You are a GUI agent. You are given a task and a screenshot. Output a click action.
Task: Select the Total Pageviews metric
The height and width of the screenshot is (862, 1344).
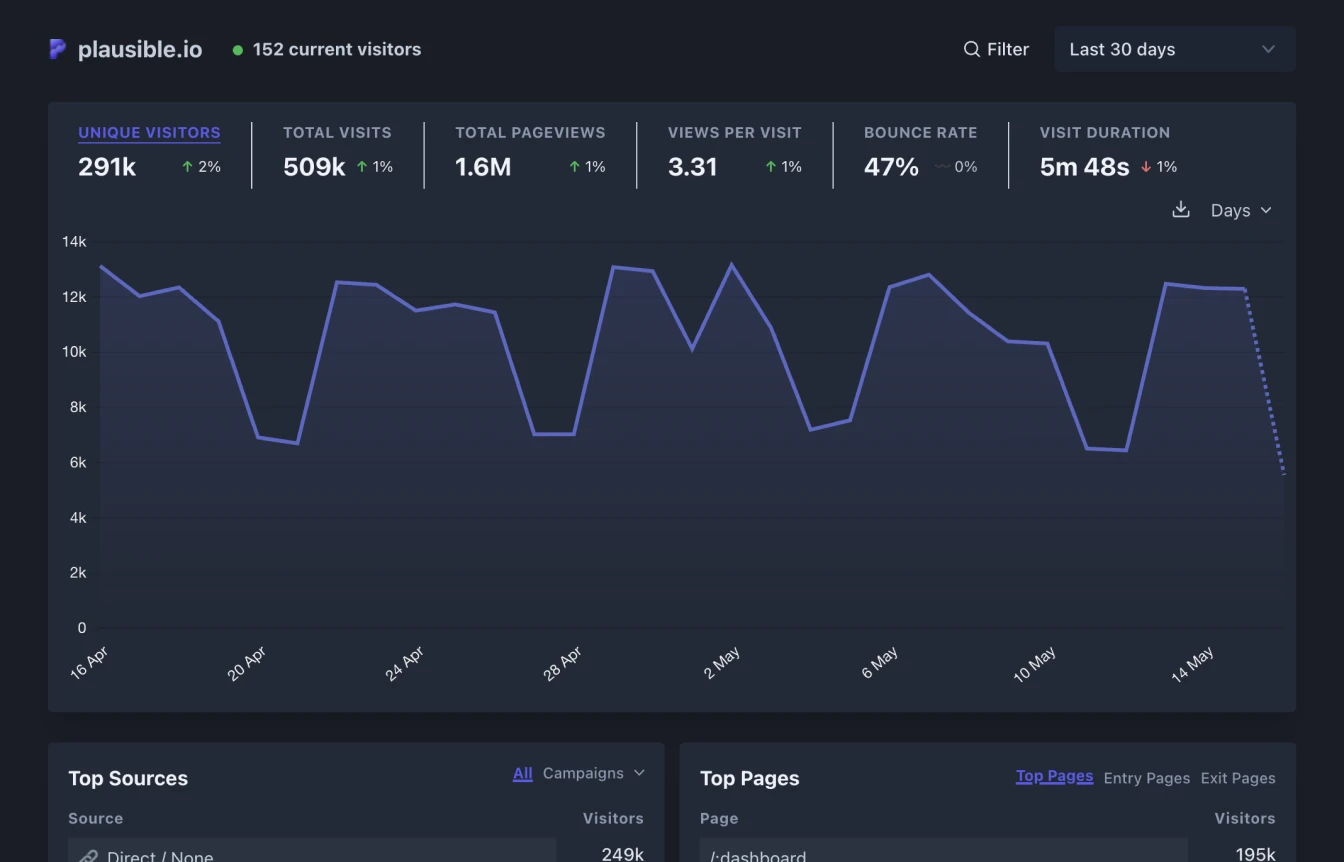[x=530, y=132]
